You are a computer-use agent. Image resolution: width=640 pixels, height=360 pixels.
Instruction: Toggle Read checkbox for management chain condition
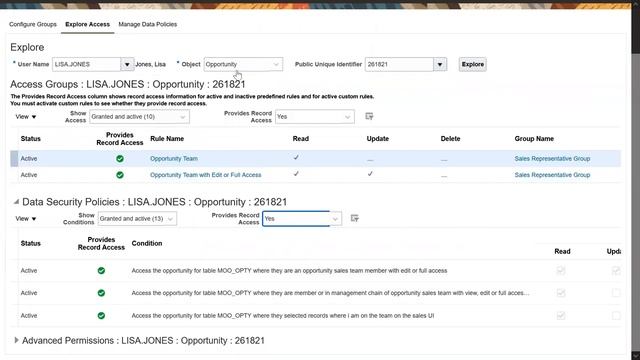[561, 293]
